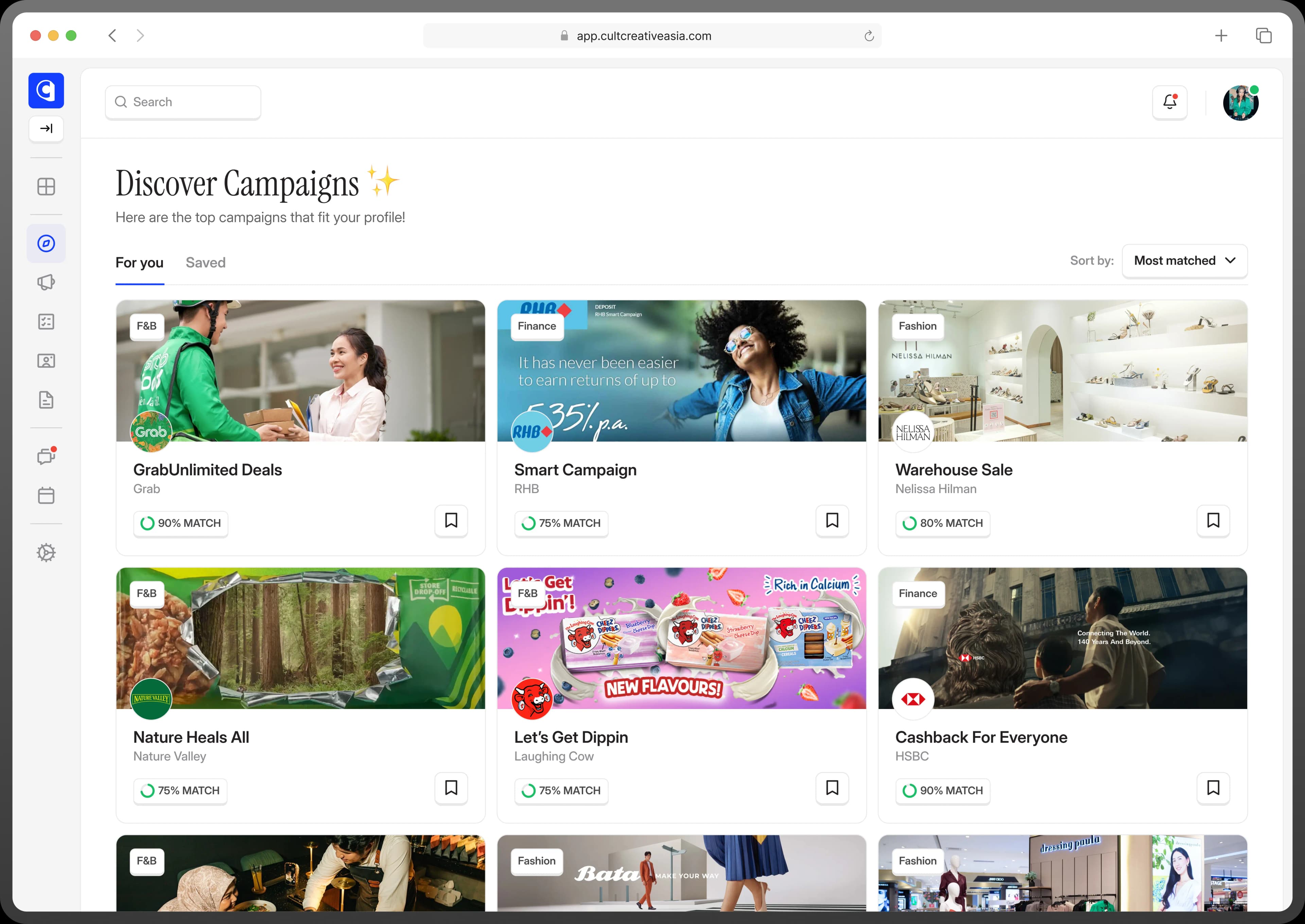
Task: Click the 75% match indicator on Nature Heals All
Action: point(180,790)
